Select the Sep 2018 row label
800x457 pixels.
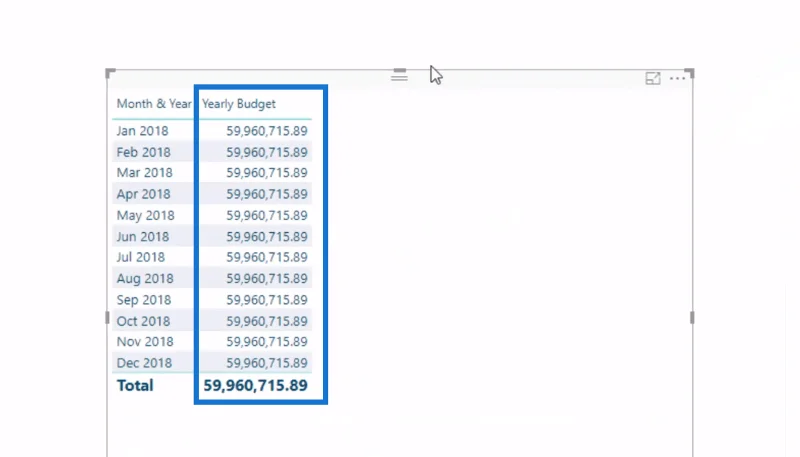144,300
